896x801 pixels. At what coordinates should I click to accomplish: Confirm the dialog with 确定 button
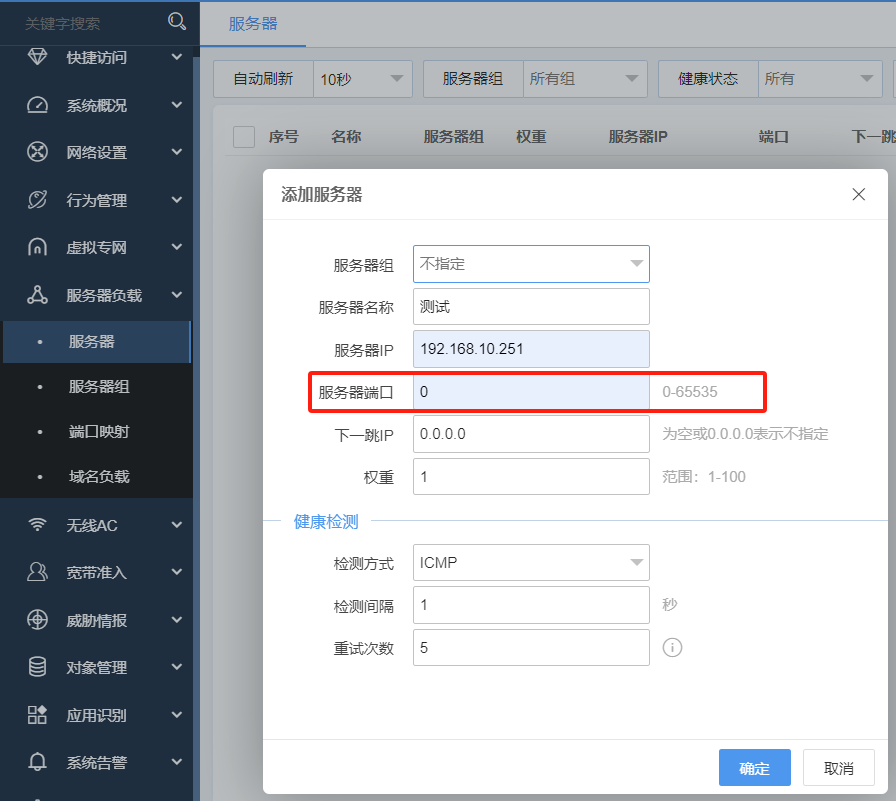(754, 768)
